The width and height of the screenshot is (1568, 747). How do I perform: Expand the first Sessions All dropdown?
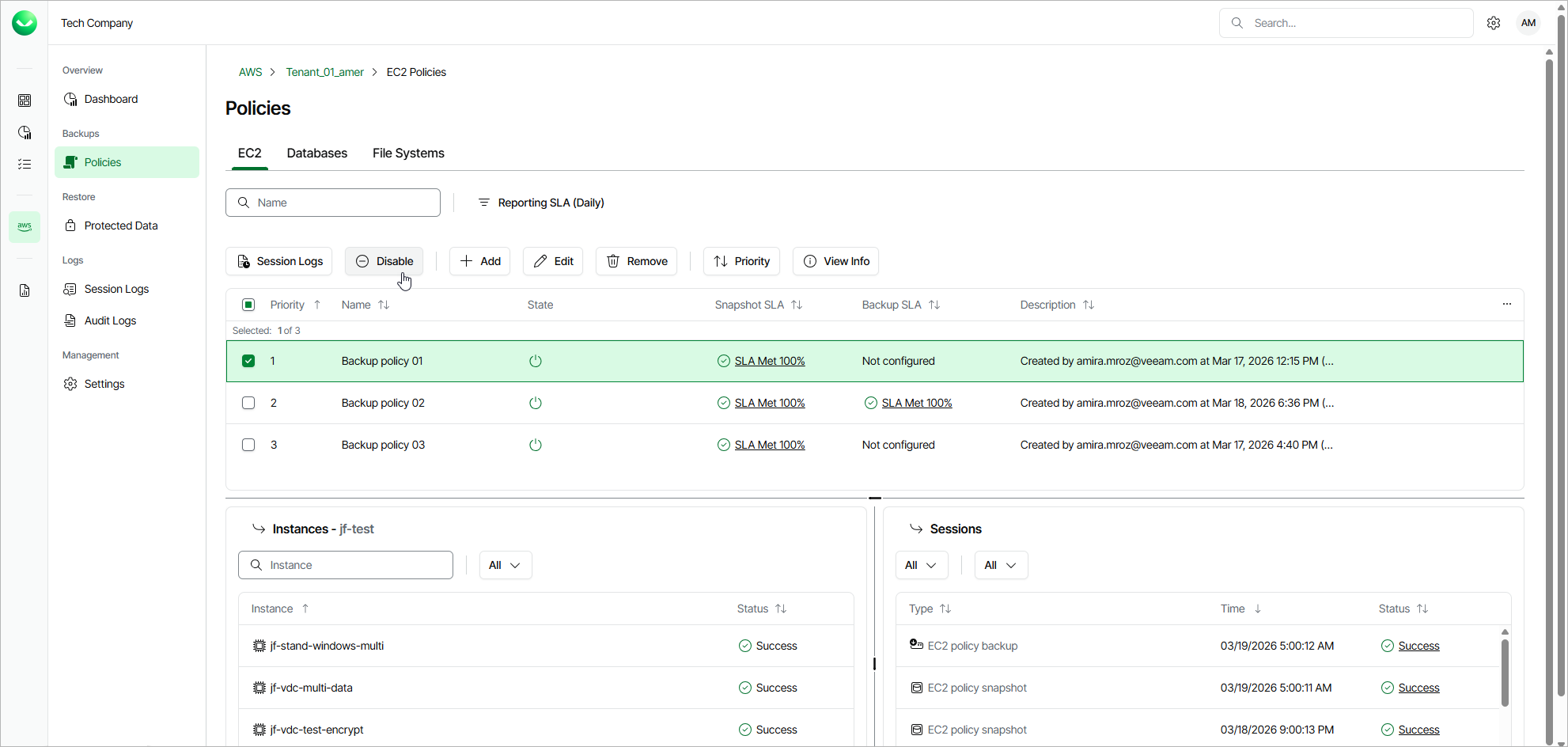(921, 565)
